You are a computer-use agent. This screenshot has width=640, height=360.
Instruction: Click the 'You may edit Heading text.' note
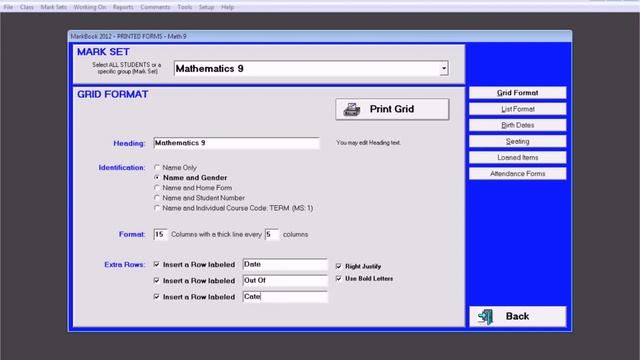[368, 143]
